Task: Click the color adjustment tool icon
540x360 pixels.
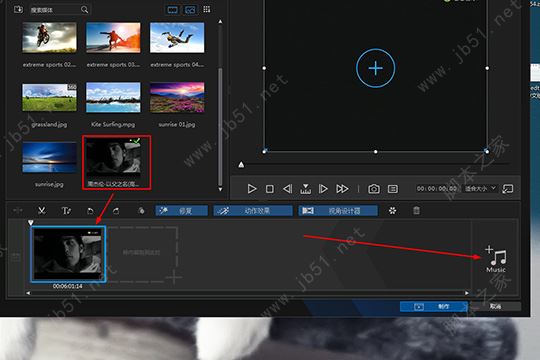Action: click(141, 210)
